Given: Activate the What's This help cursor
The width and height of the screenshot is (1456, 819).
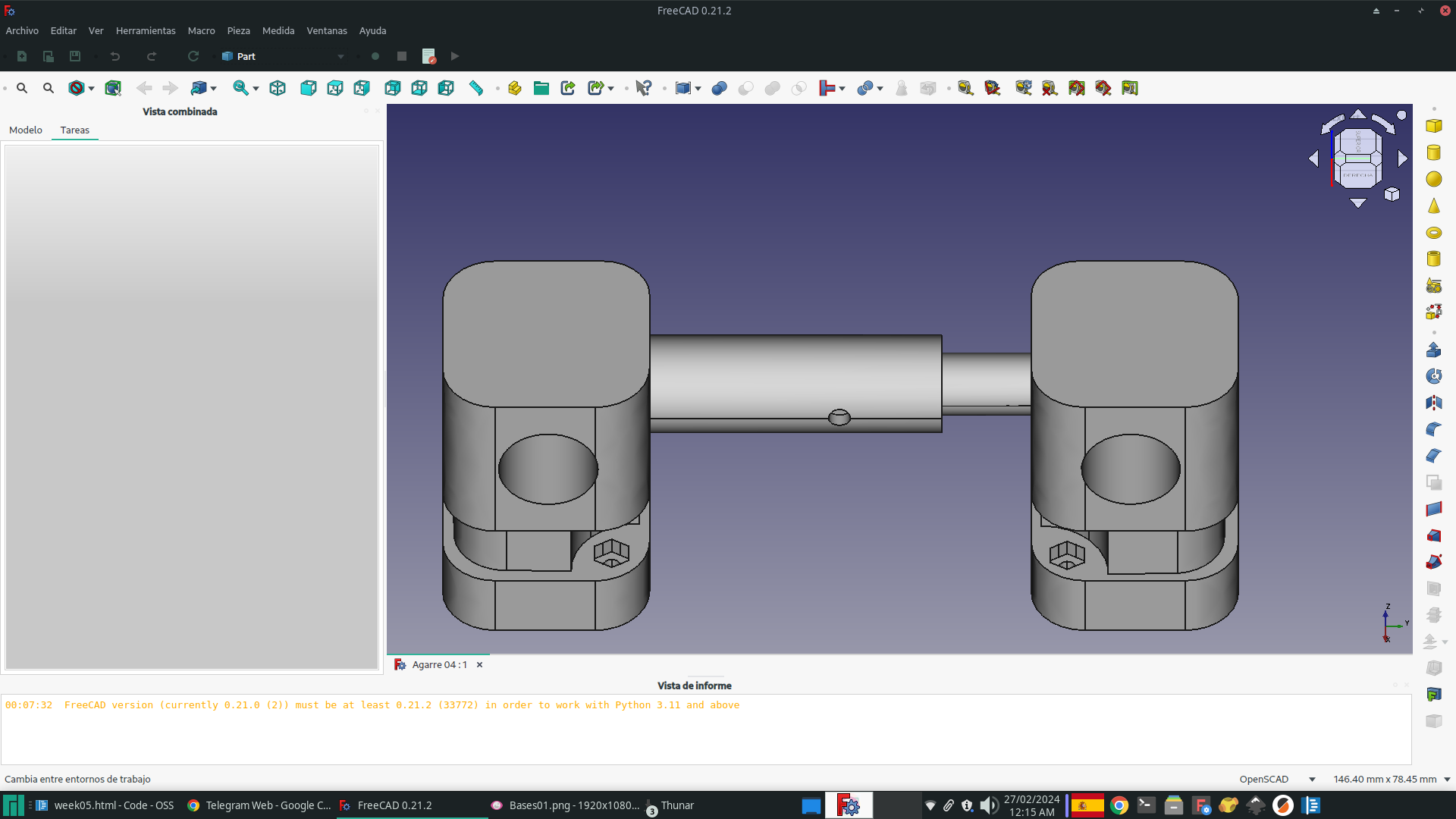Looking at the screenshot, I should click(644, 88).
